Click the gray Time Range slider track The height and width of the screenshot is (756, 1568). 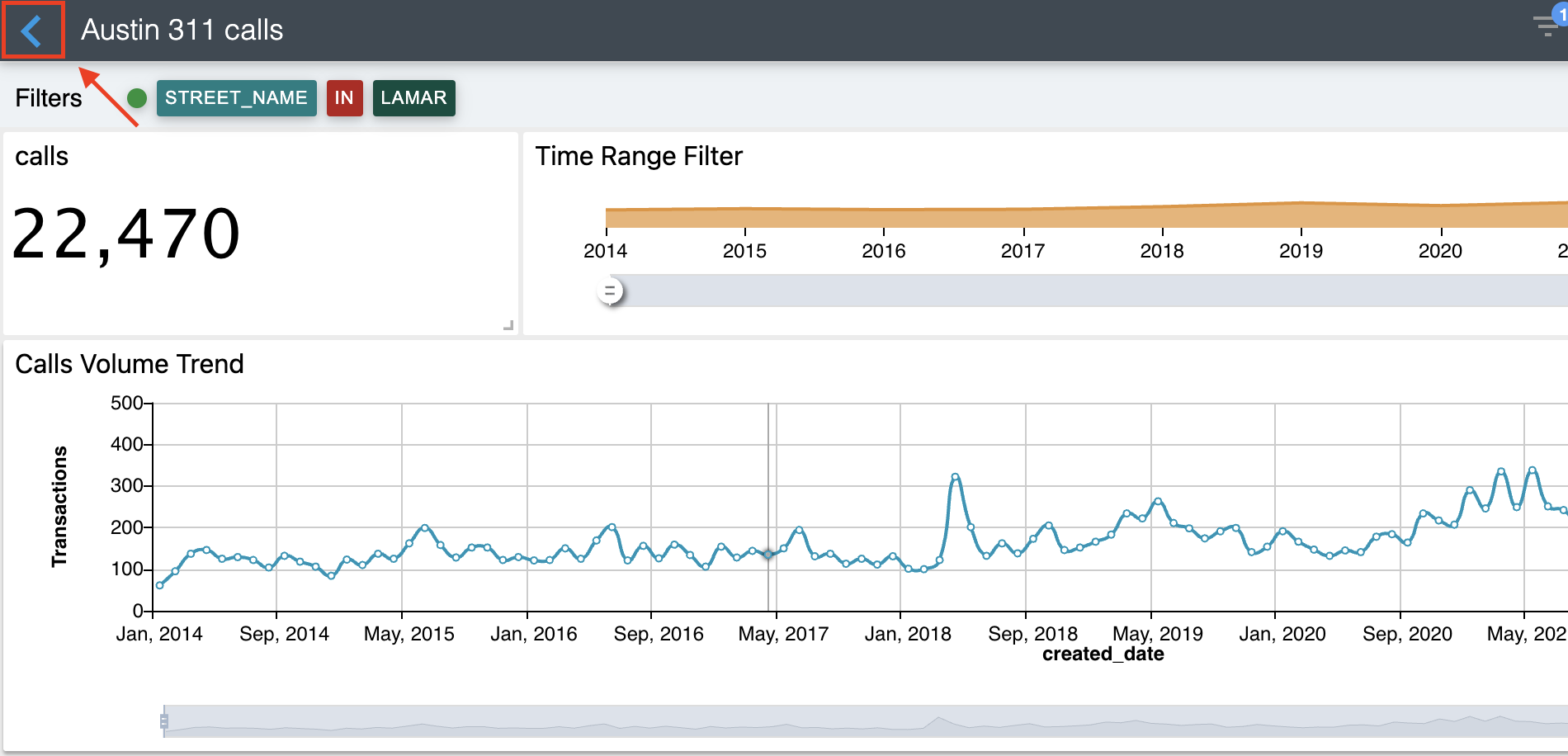(1073, 291)
